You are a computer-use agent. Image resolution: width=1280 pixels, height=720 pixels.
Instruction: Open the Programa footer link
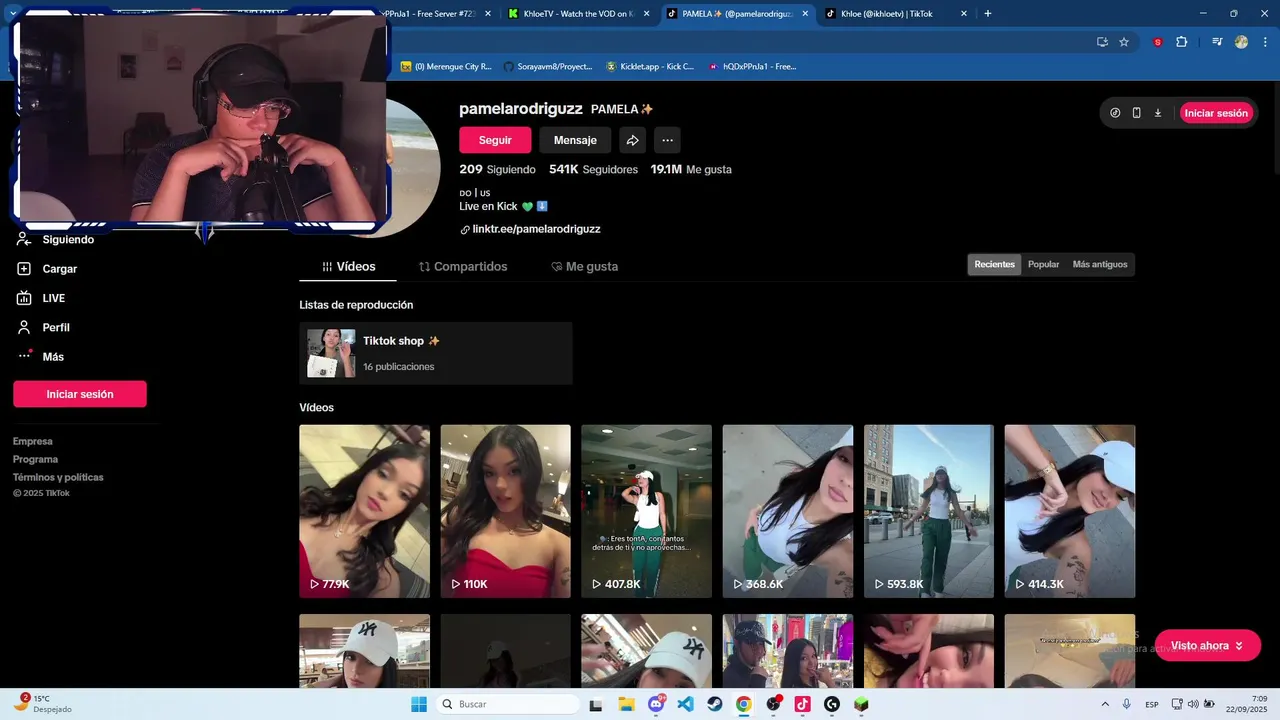(35, 459)
